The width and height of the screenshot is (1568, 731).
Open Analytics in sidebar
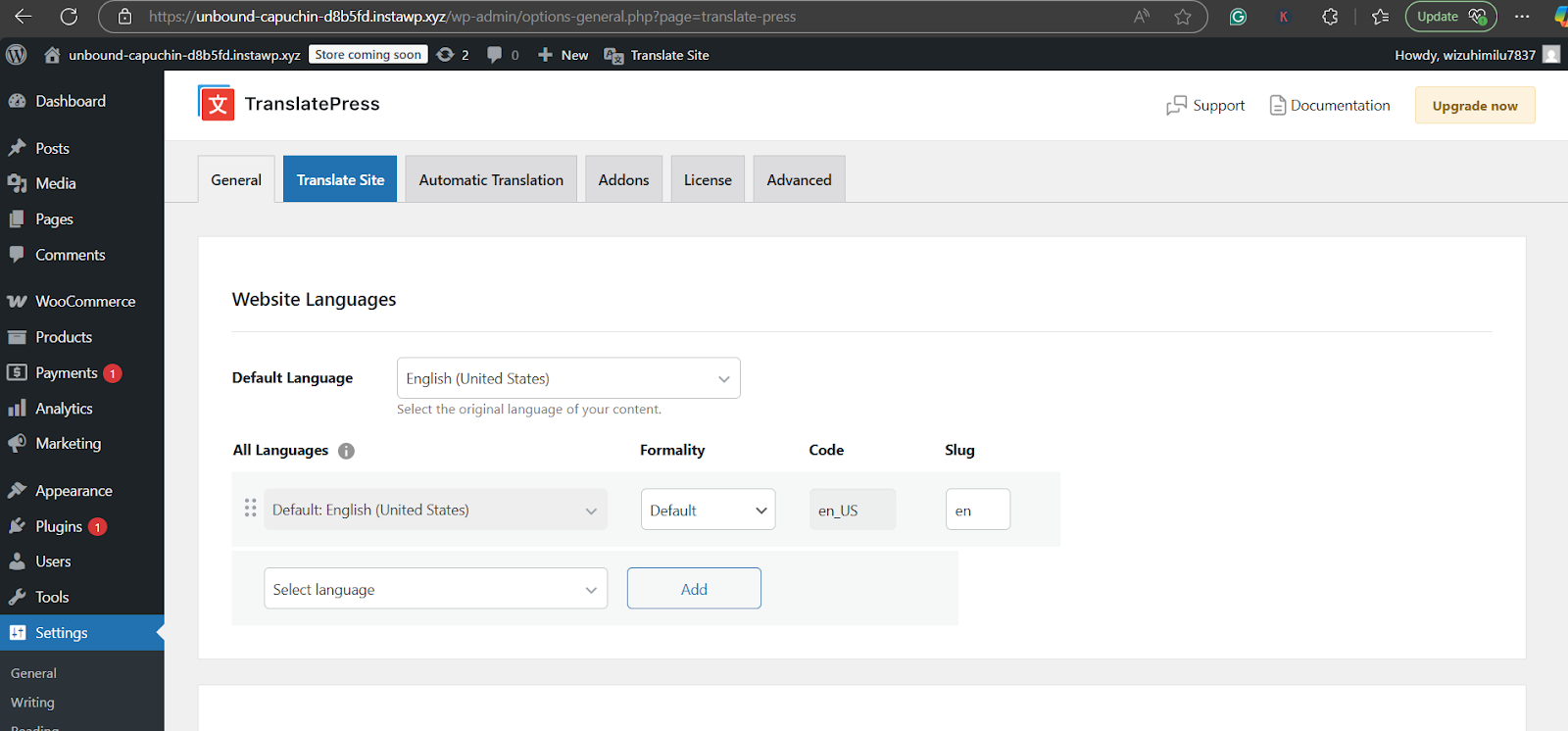(x=64, y=409)
